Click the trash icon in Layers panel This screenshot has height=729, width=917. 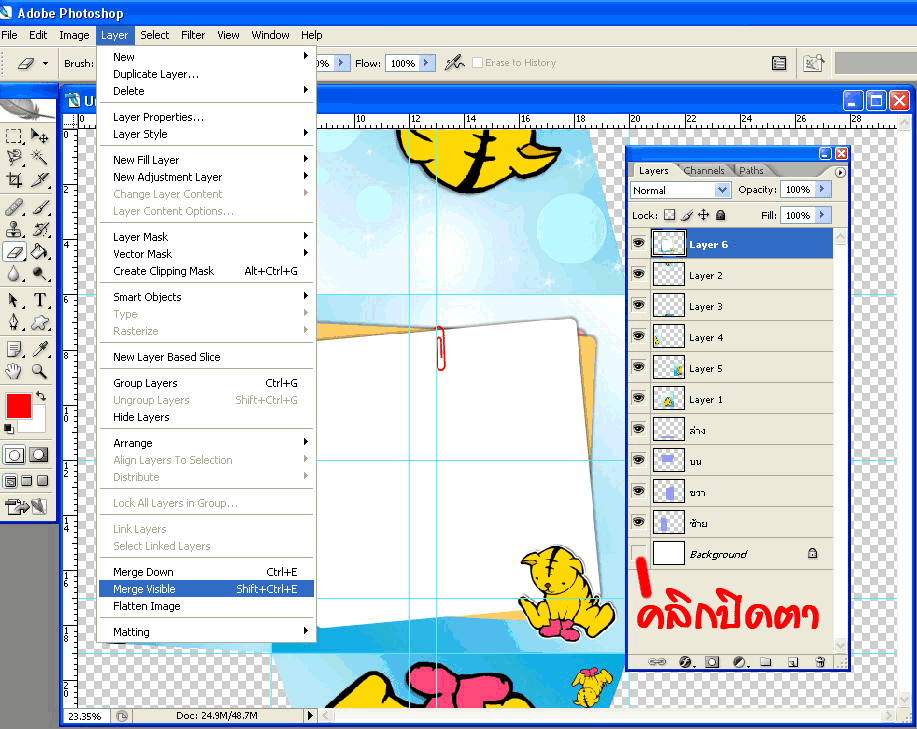(x=820, y=662)
